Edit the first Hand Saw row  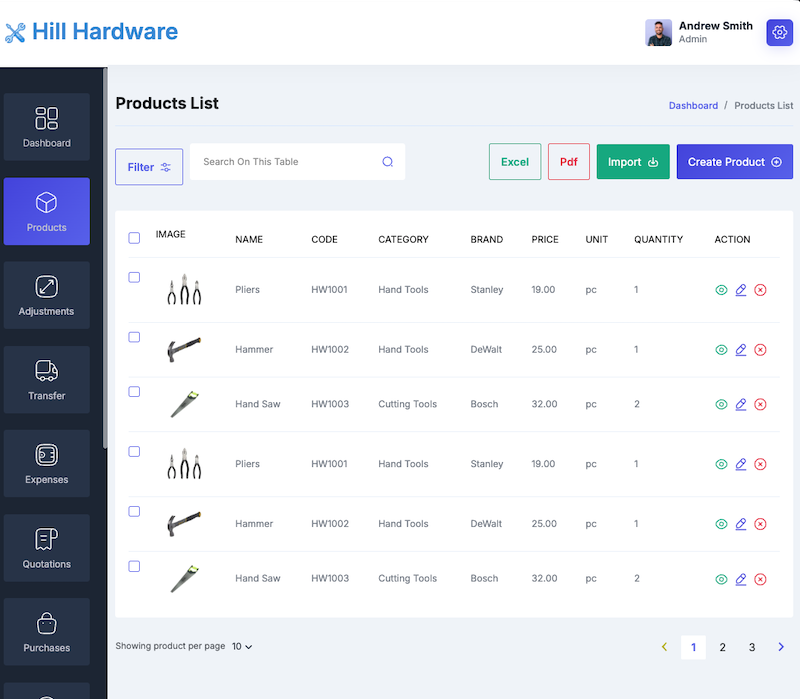(741, 404)
